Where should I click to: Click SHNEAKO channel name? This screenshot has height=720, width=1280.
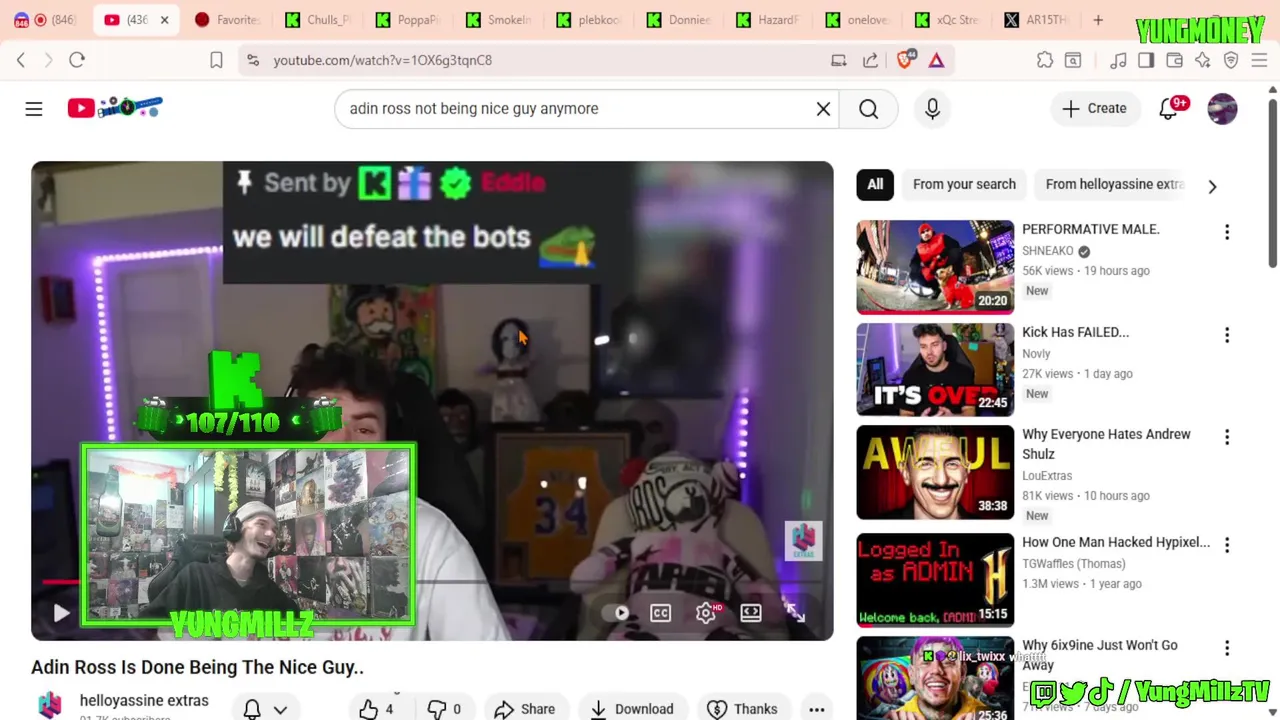point(1047,251)
